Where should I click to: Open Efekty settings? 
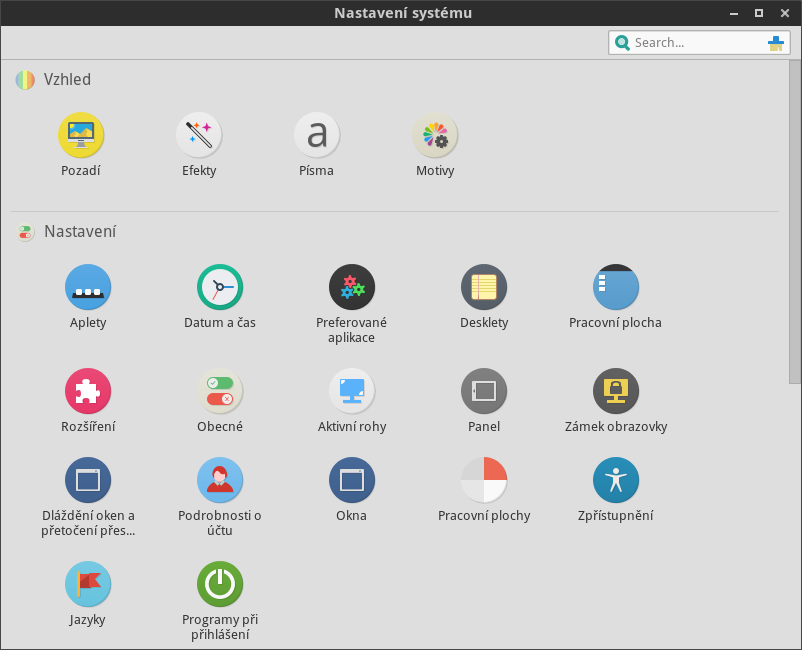[199, 135]
